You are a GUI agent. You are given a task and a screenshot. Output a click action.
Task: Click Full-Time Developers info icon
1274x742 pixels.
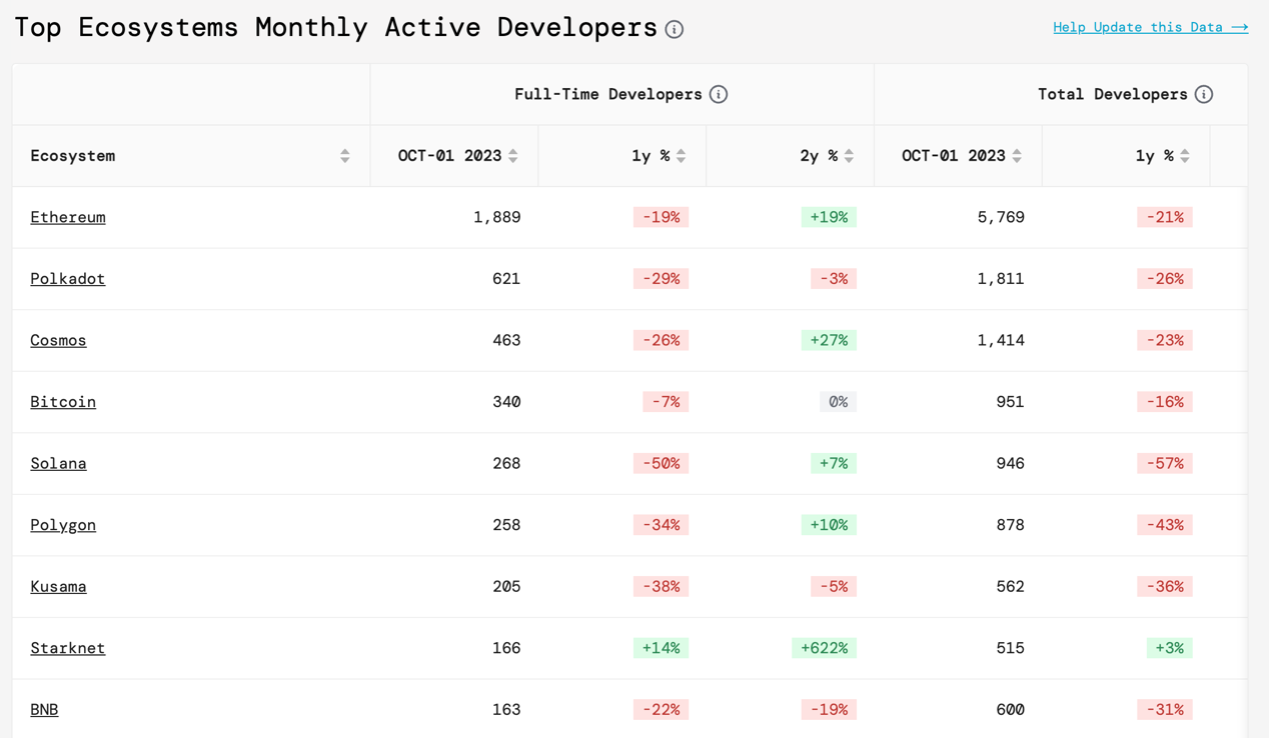pyautogui.click(x=718, y=94)
